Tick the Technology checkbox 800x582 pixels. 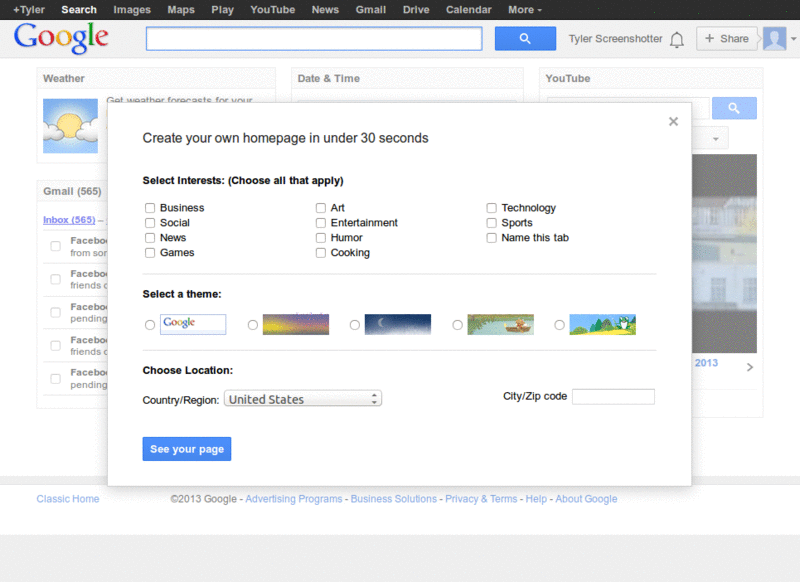(491, 208)
